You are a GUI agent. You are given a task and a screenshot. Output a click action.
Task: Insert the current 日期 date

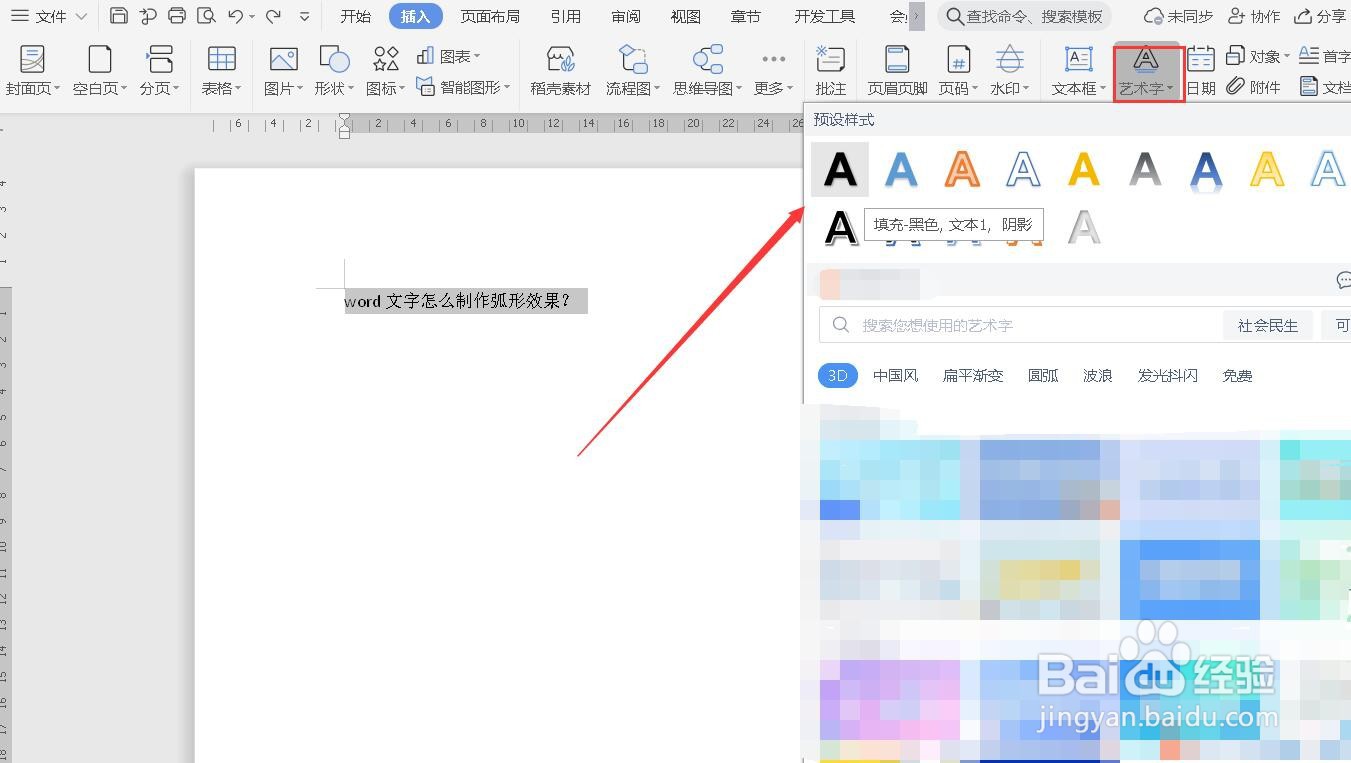click(1199, 70)
